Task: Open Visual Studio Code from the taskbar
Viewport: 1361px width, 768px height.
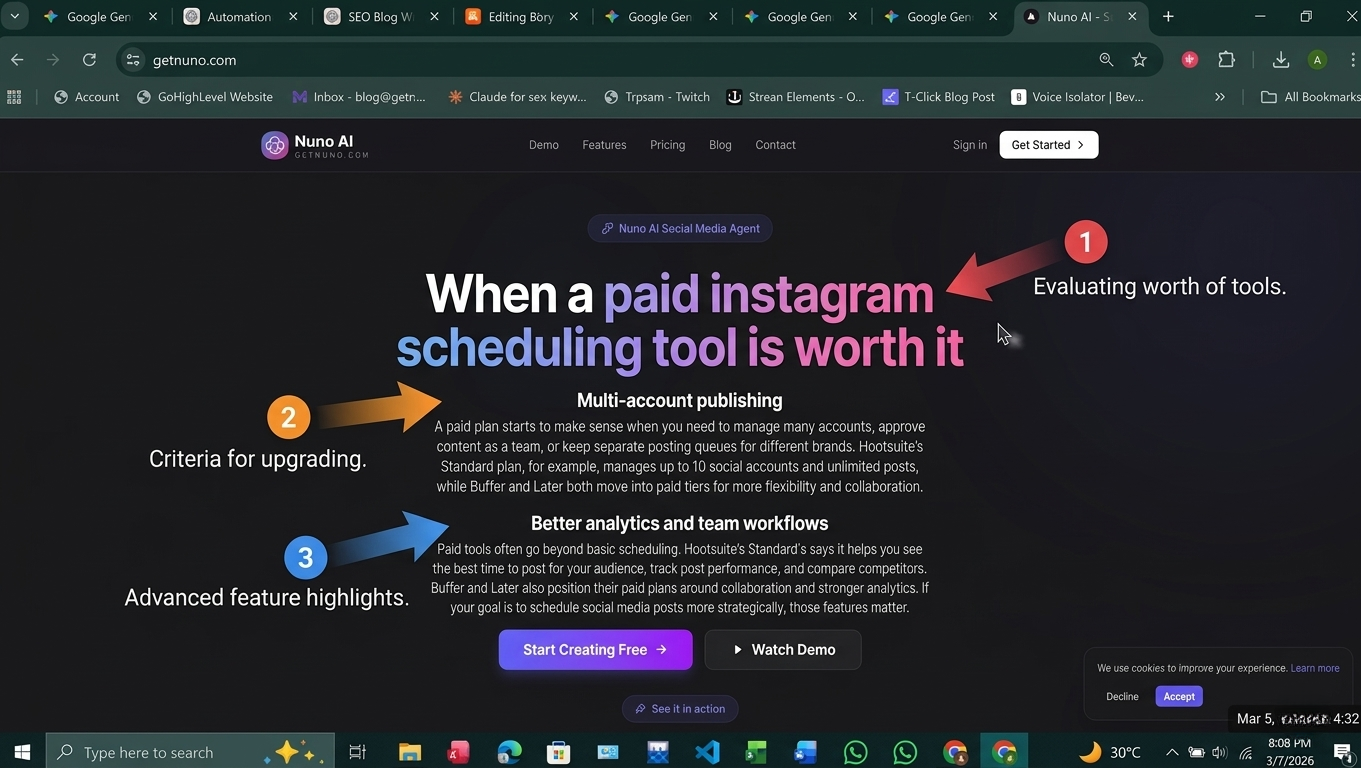Action: 707,752
